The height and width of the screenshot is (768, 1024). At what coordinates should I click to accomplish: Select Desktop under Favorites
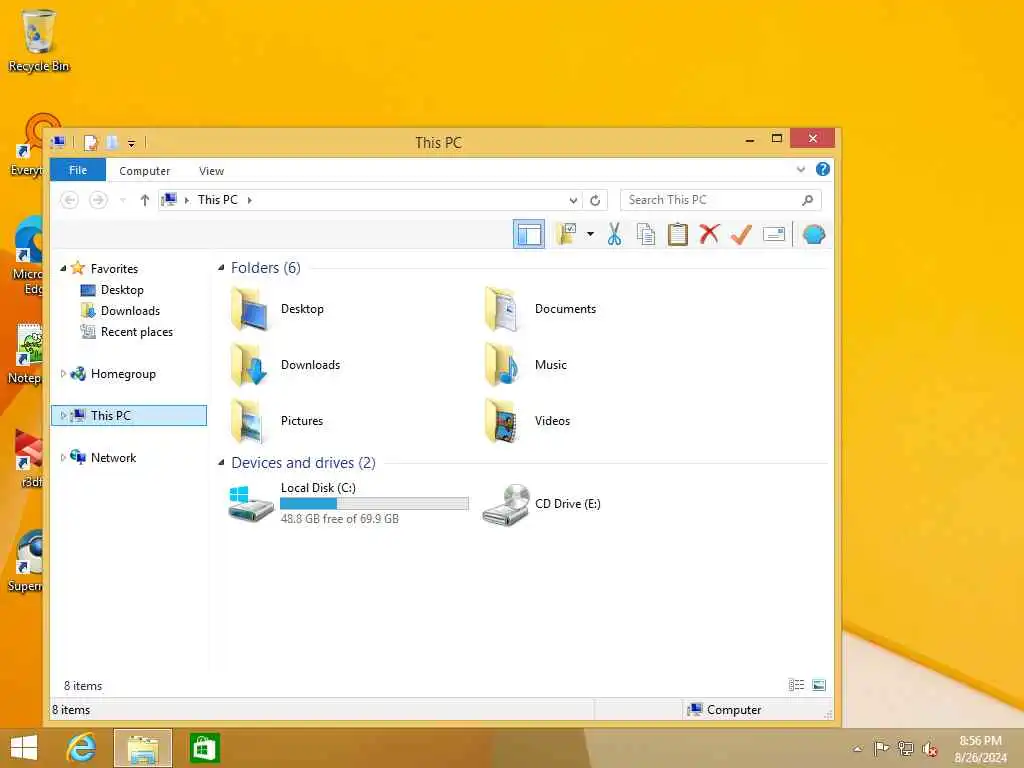121,289
